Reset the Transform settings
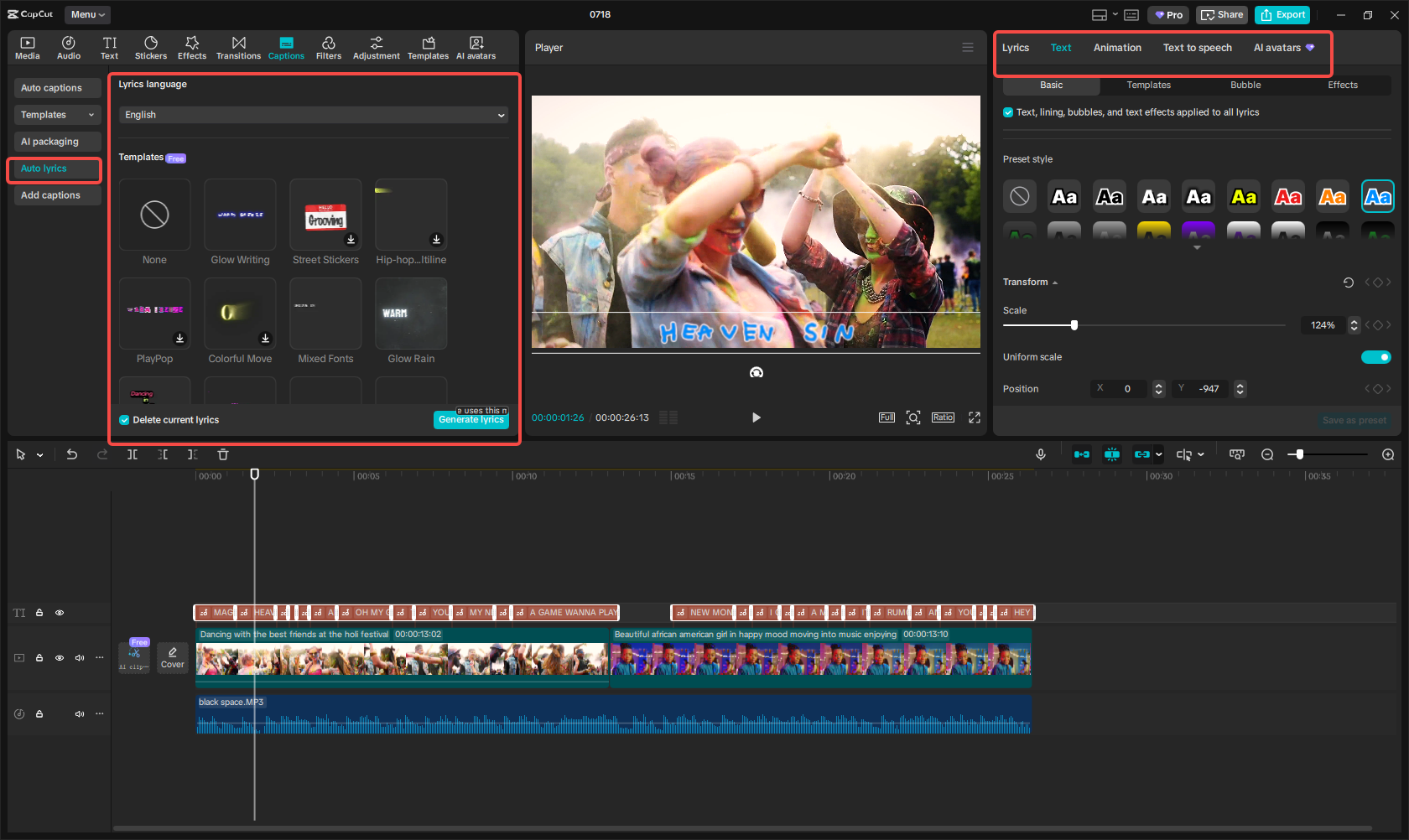The image size is (1409, 840). point(1348,283)
